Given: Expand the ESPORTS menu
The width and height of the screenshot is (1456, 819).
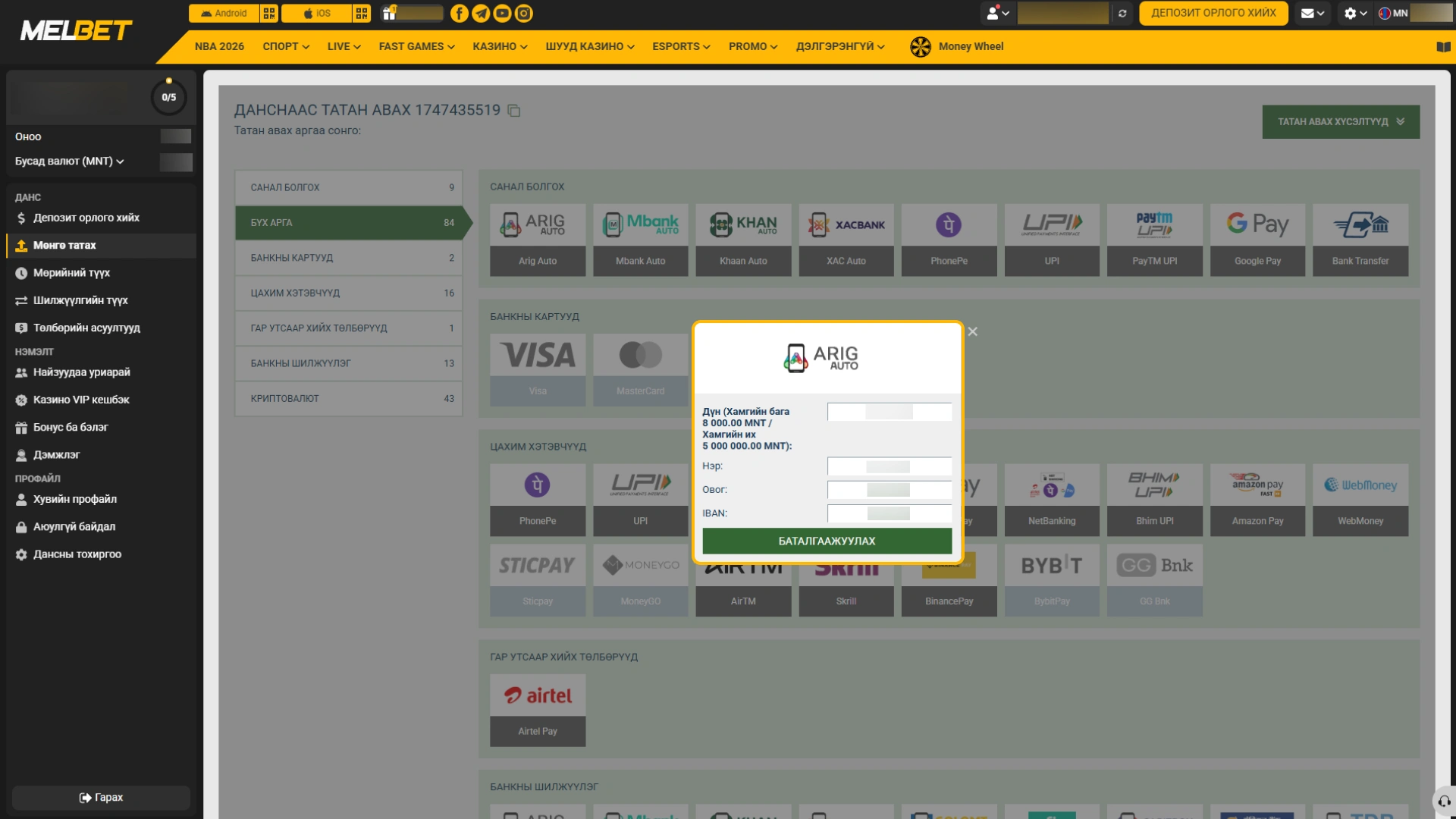Looking at the screenshot, I should click(681, 46).
